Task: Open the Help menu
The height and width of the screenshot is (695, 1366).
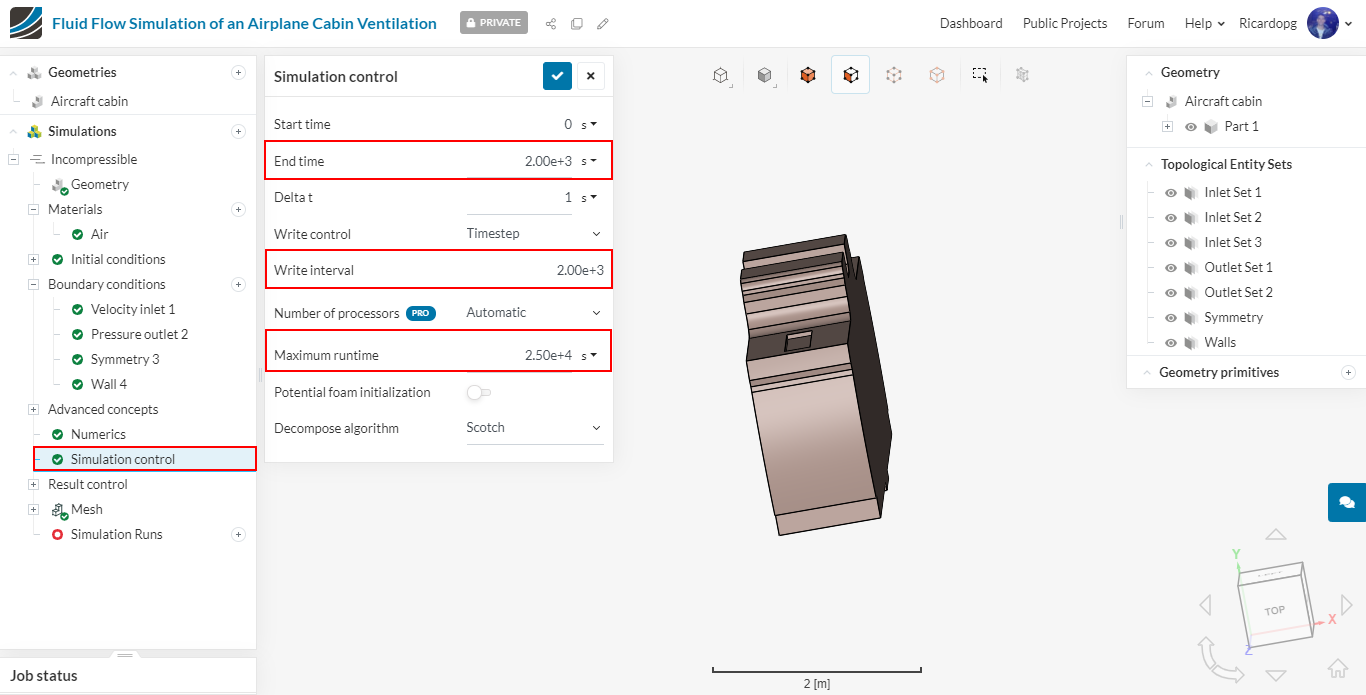Action: (x=1204, y=23)
